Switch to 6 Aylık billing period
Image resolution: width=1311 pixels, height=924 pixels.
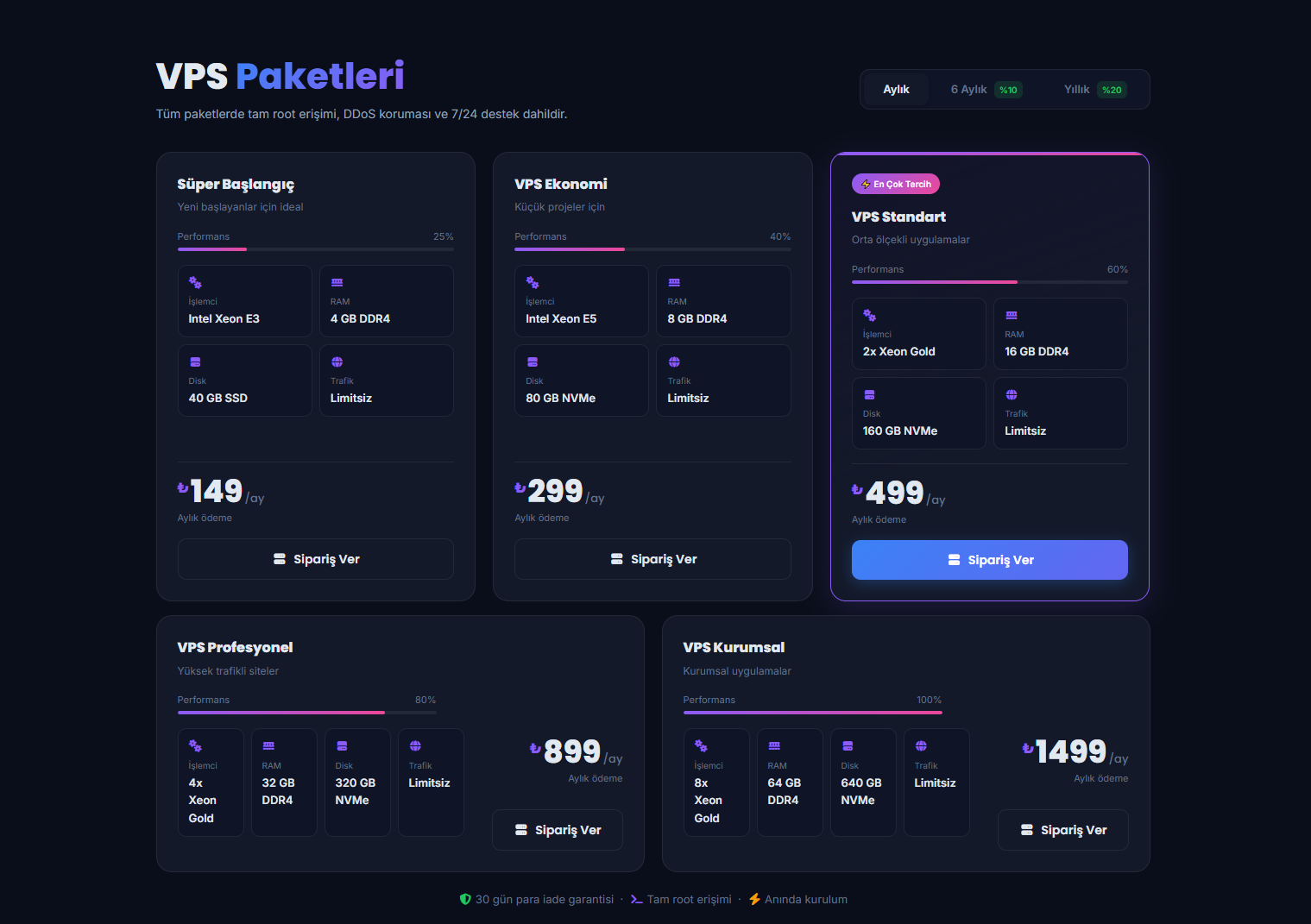pos(969,90)
